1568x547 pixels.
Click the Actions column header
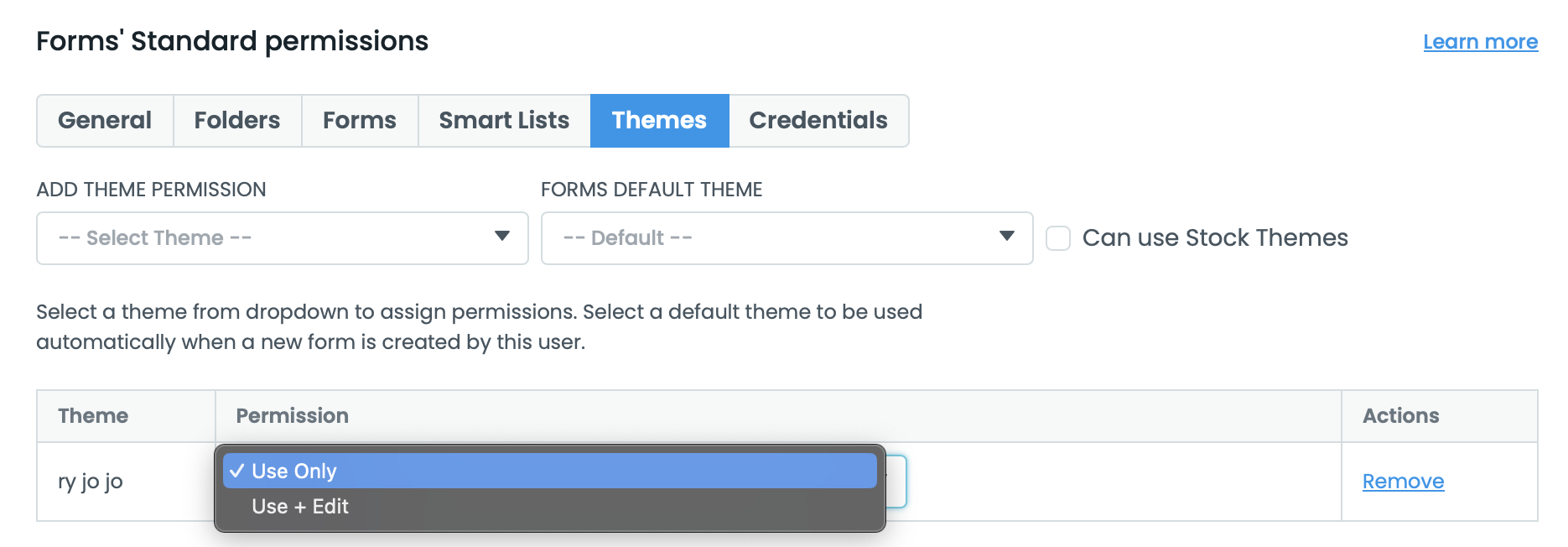[1399, 415]
